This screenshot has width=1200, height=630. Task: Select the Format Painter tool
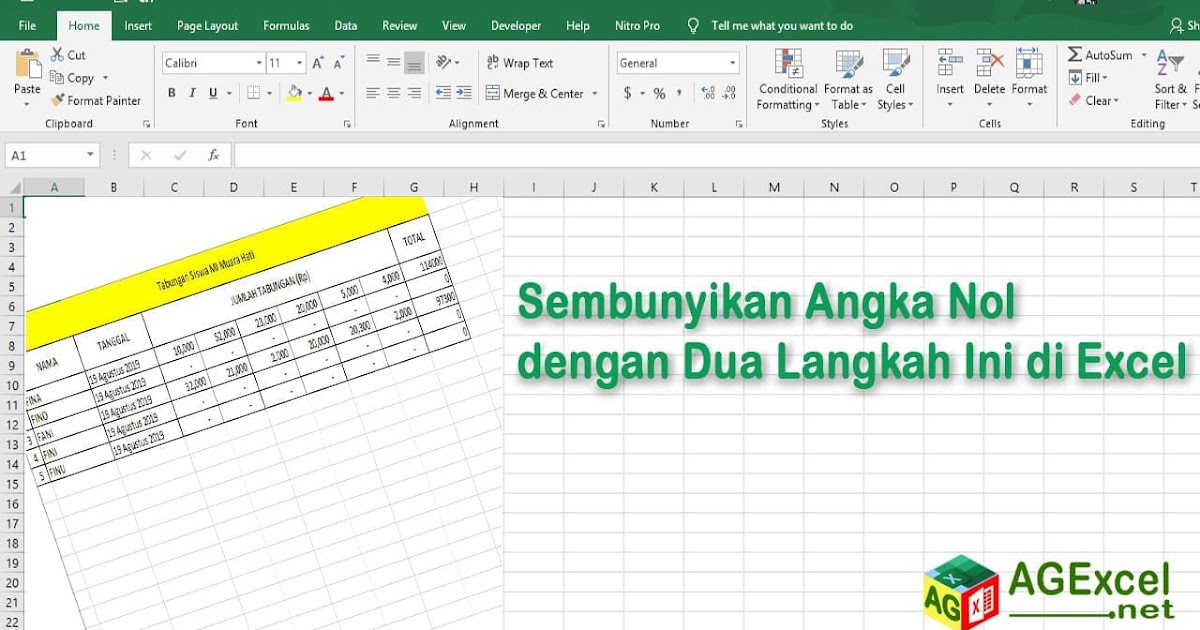96,100
